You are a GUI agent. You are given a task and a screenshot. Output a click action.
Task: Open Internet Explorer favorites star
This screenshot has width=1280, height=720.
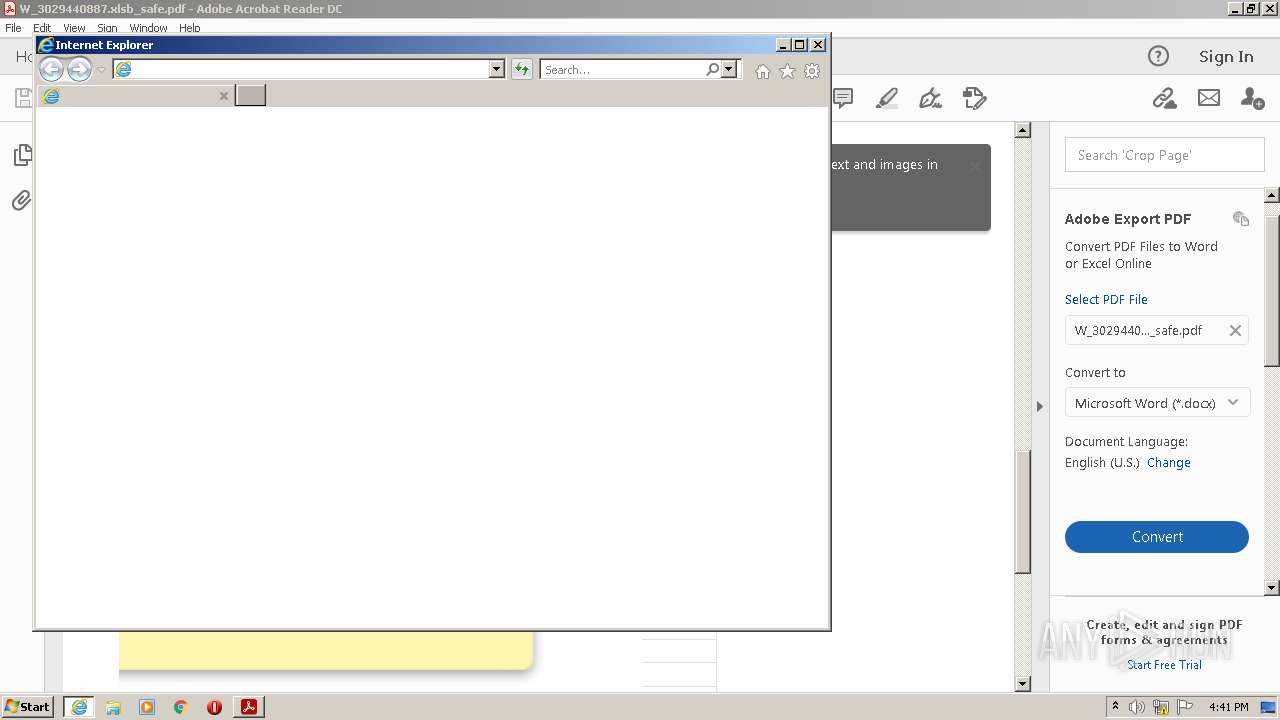[x=787, y=71]
